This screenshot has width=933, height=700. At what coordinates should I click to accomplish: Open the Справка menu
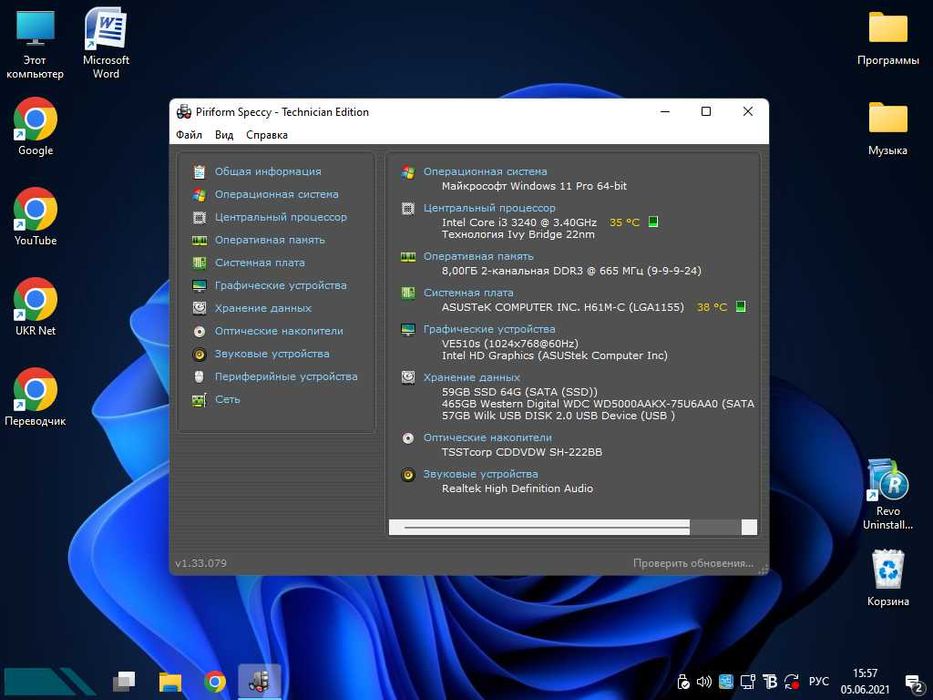266,135
